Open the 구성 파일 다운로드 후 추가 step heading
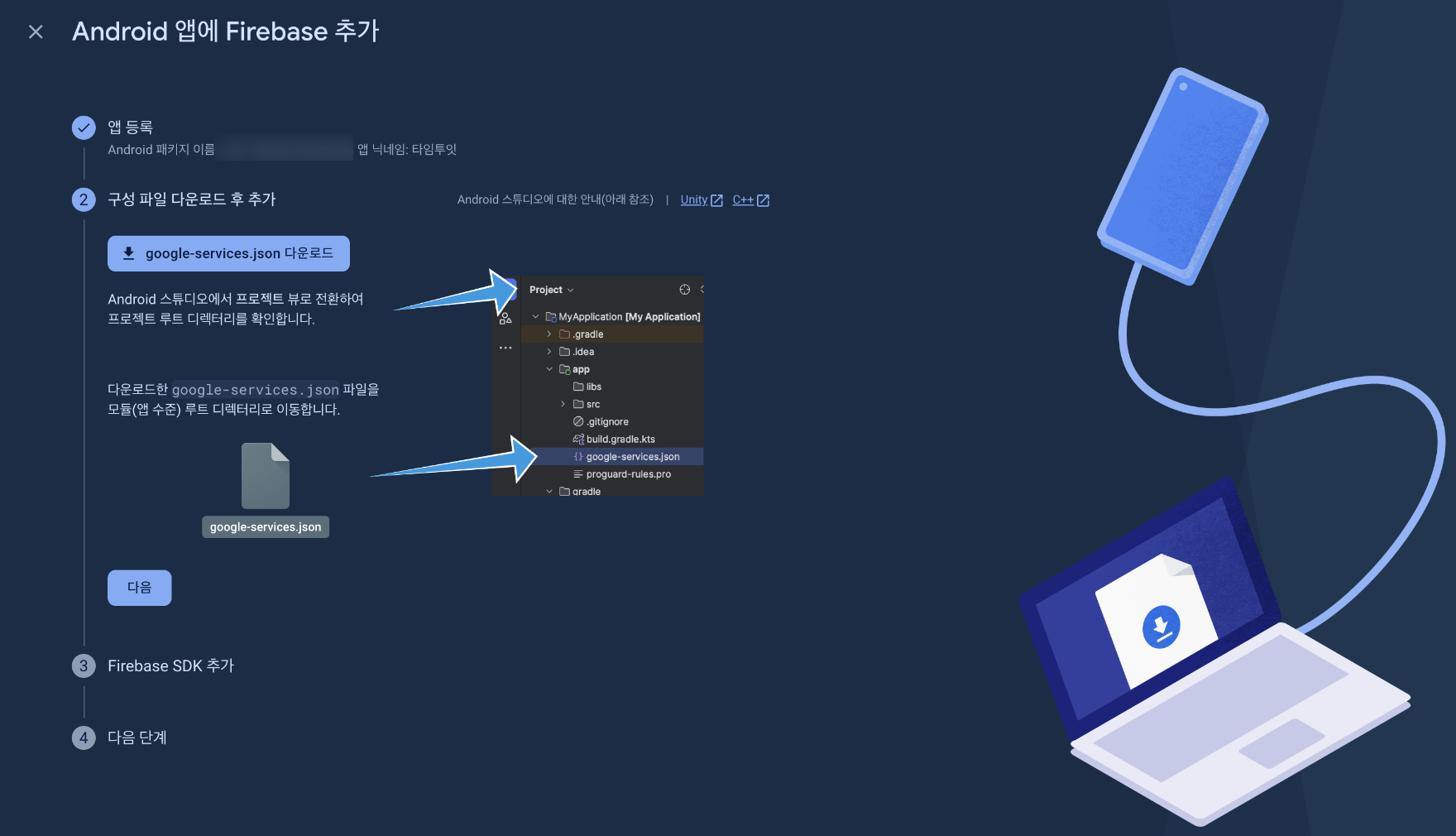 click(x=192, y=199)
